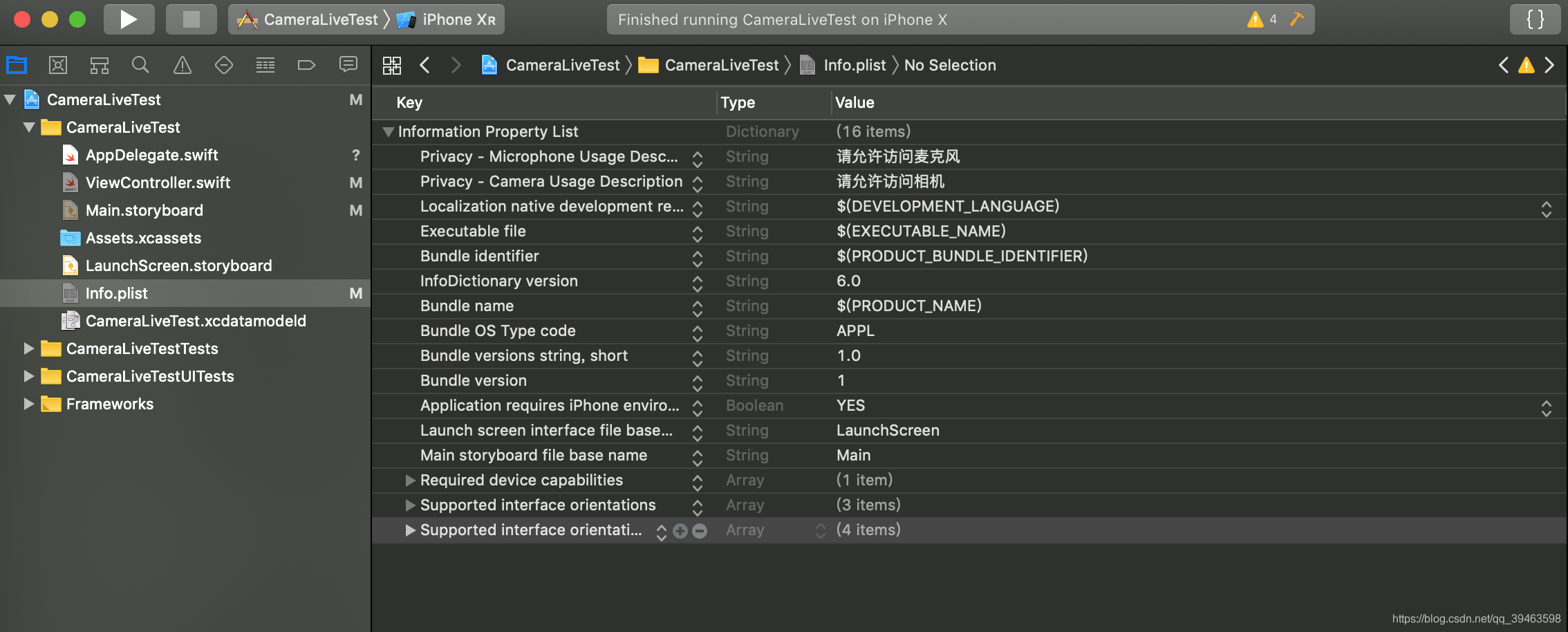Collapse Information Property List dictionary
Image resolution: width=1568 pixels, height=632 pixels.
(389, 131)
